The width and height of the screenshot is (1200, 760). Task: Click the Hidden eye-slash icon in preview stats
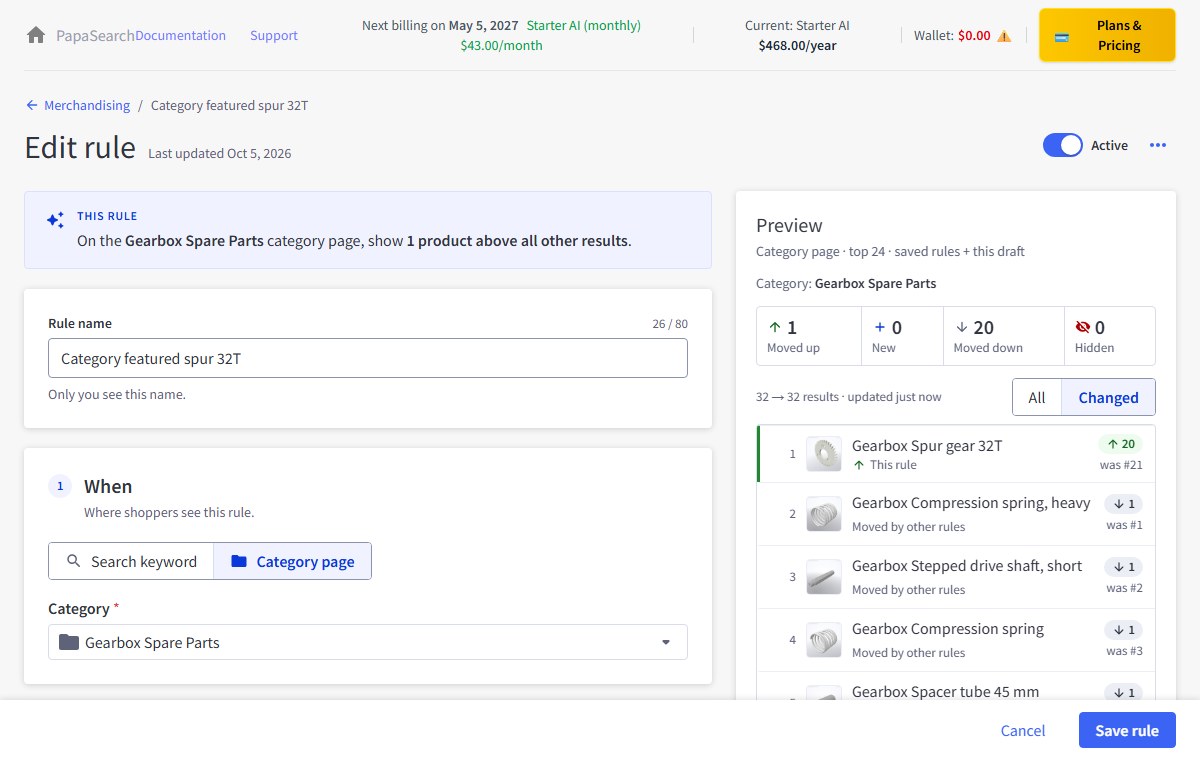tap(1083, 327)
